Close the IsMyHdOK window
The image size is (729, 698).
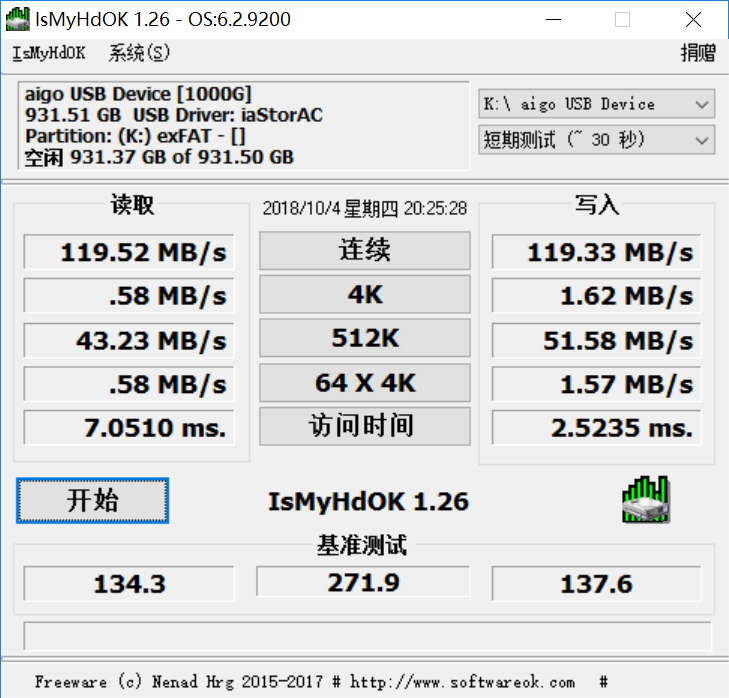(692, 19)
